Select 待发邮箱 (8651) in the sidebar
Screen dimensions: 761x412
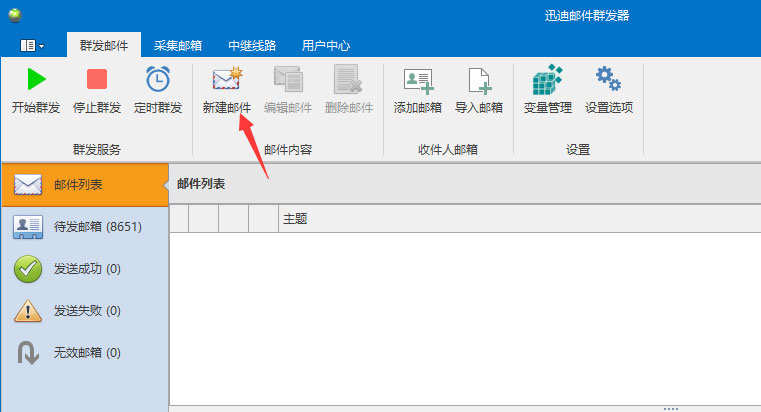point(85,227)
